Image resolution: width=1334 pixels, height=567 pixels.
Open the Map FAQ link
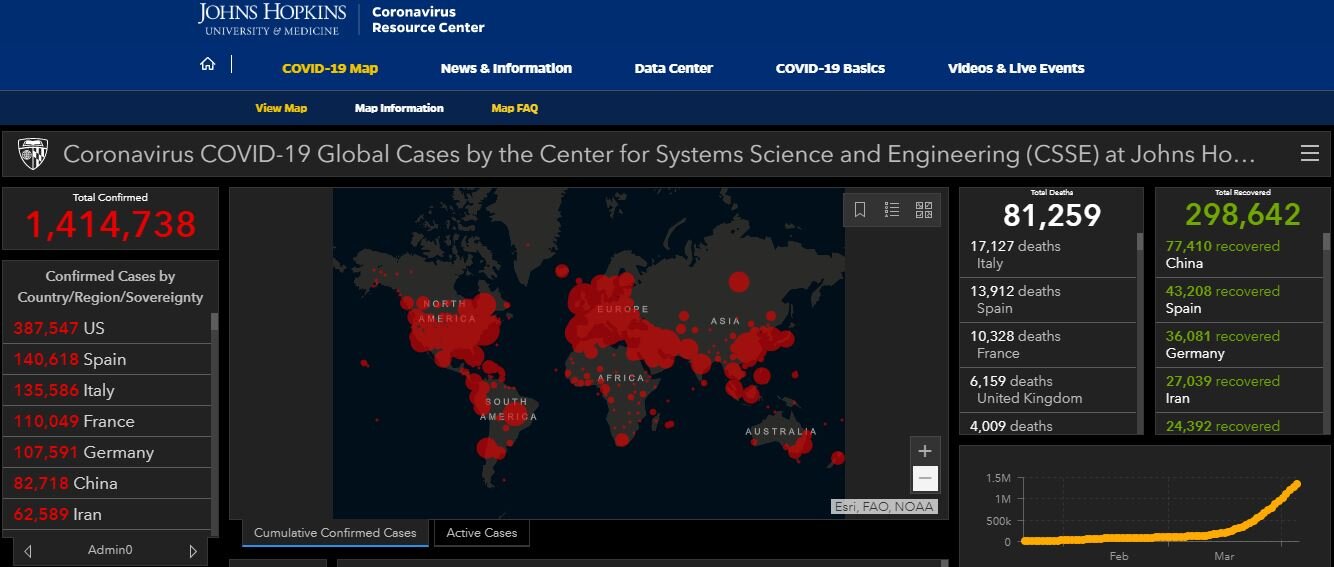[x=514, y=108]
